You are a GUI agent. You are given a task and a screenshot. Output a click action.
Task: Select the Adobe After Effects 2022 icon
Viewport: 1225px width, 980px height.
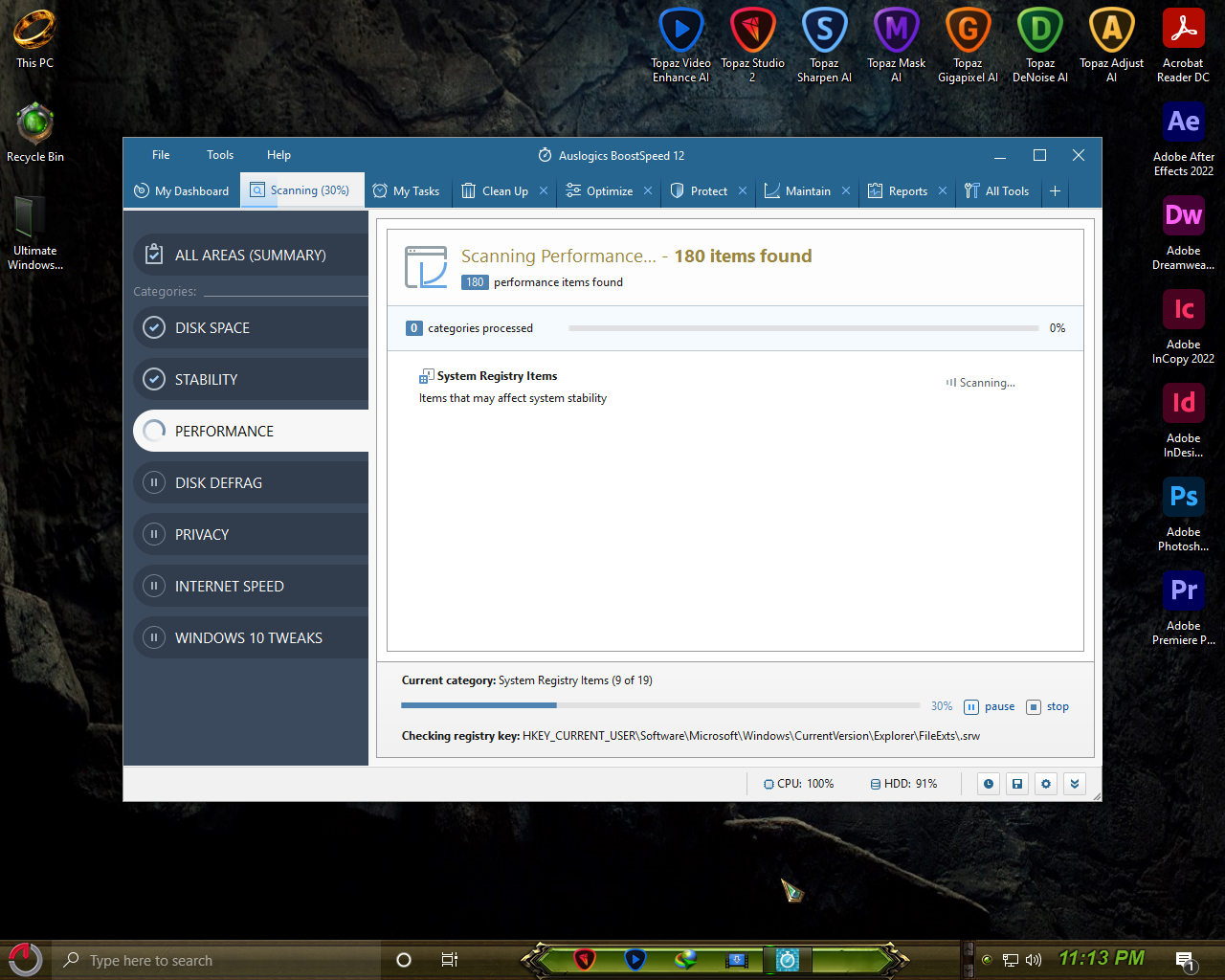tap(1183, 139)
